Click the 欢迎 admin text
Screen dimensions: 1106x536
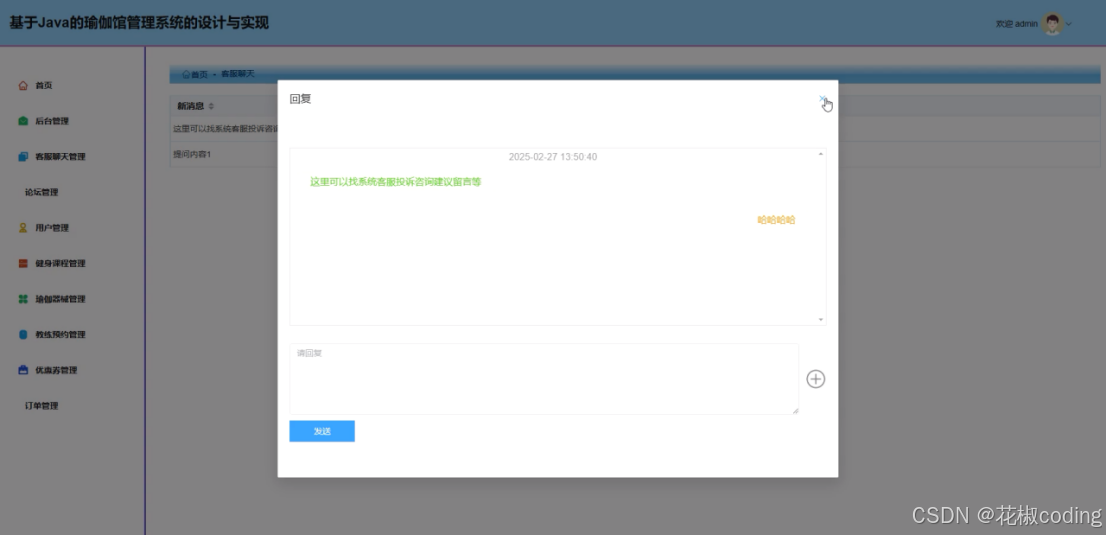(x=1016, y=24)
